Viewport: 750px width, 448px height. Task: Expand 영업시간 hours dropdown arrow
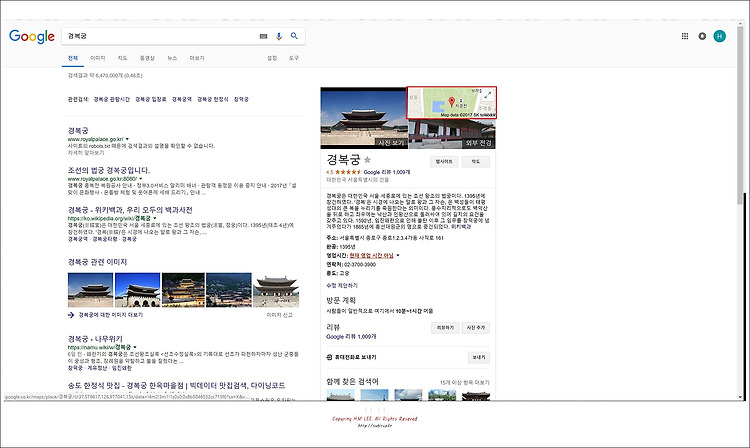397,255
